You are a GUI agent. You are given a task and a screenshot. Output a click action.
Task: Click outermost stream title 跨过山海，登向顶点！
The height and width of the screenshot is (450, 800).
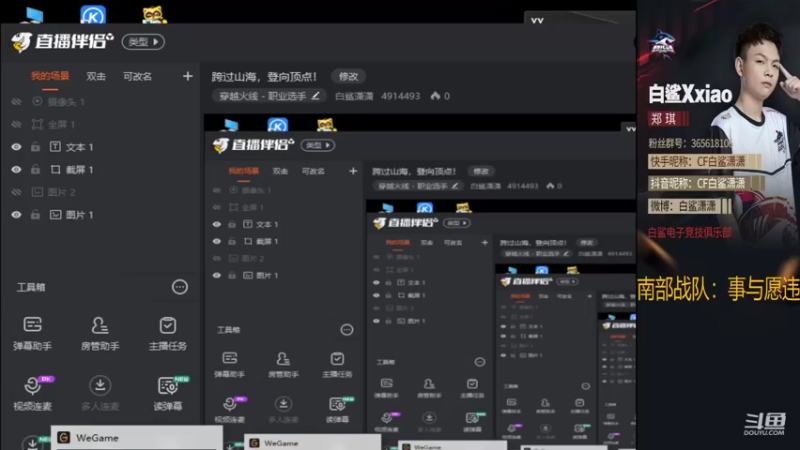coord(264,77)
